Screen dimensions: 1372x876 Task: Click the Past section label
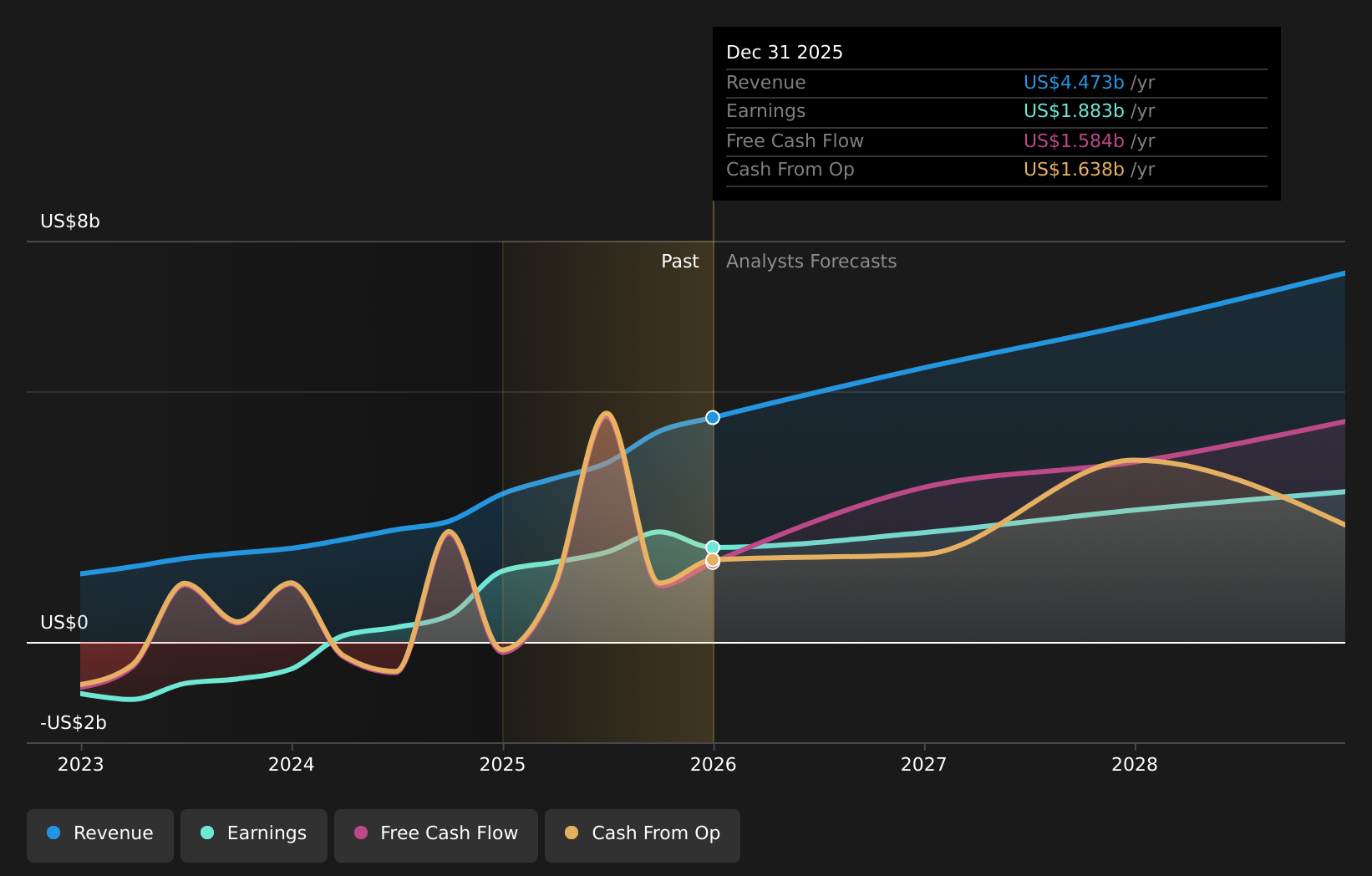(679, 262)
